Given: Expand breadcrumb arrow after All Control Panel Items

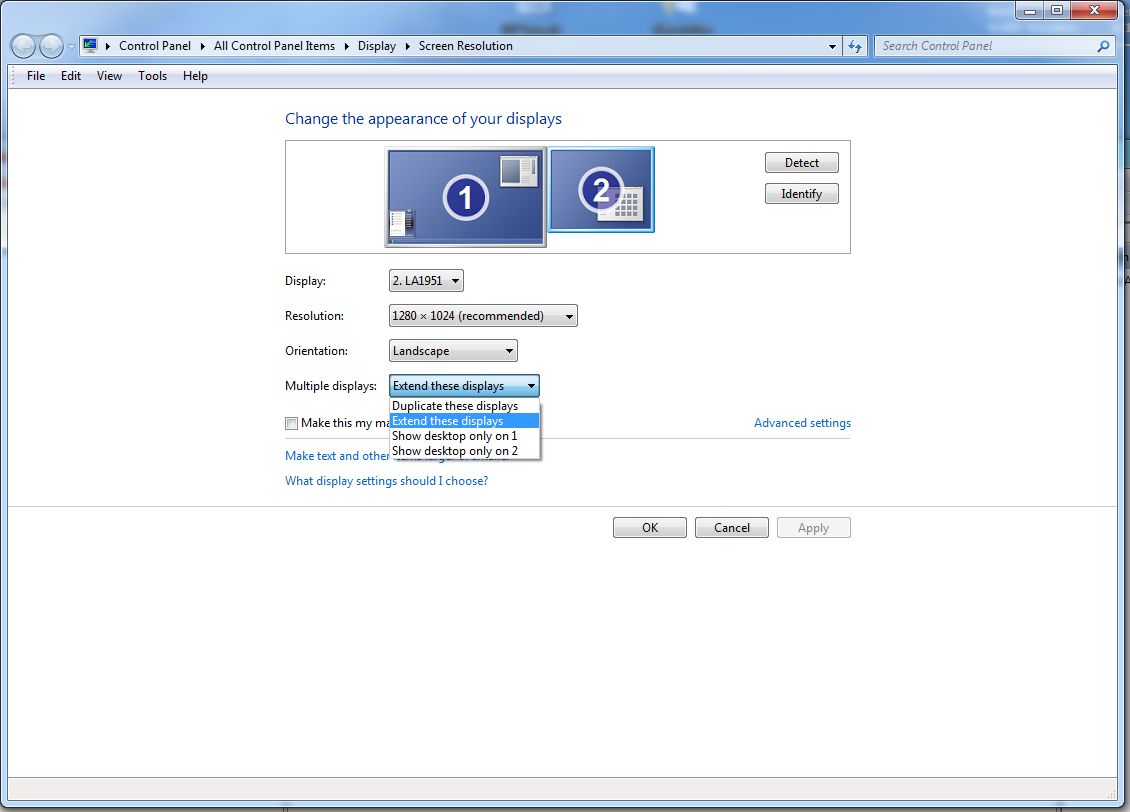Looking at the screenshot, I should point(347,46).
